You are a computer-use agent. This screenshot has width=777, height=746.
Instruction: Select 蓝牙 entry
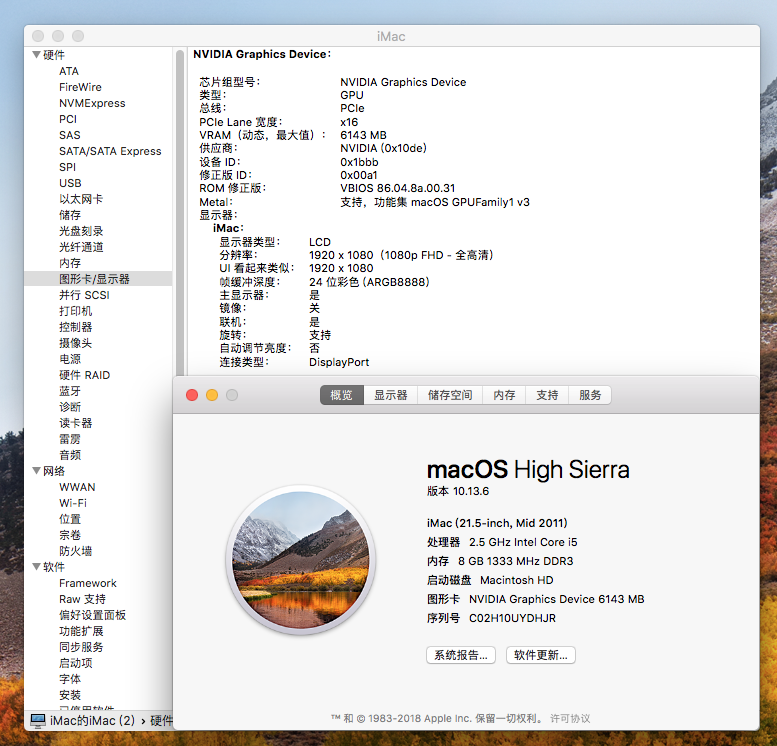pos(70,391)
